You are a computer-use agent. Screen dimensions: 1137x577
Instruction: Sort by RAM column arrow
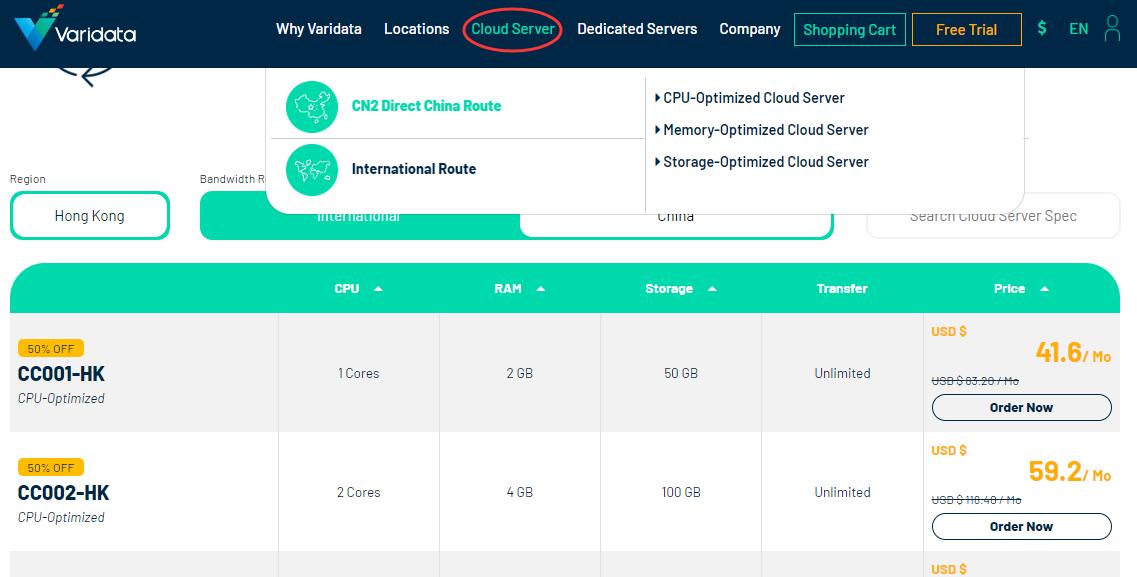(540, 288)
